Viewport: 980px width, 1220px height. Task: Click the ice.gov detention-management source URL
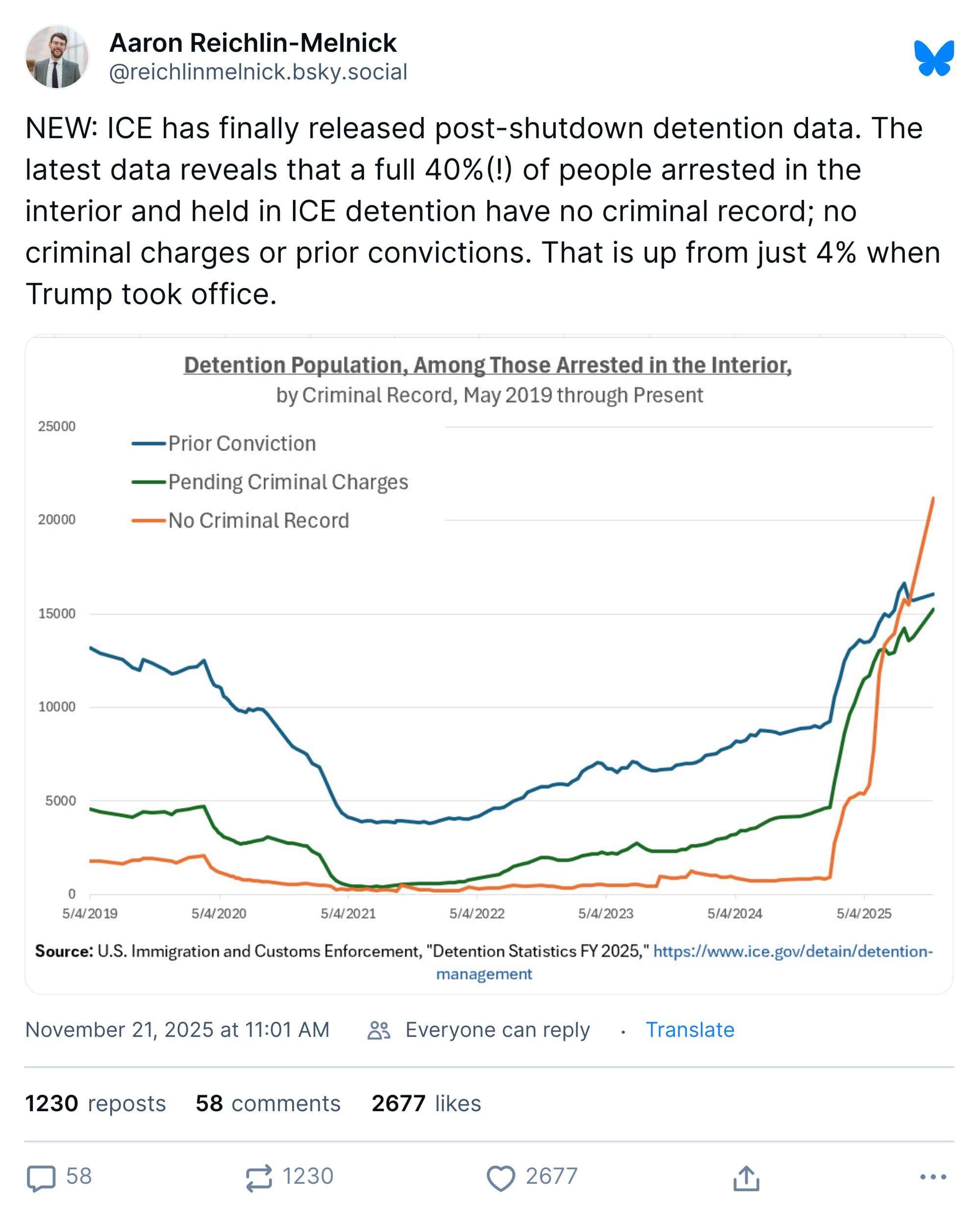click(x=792, y=951)
